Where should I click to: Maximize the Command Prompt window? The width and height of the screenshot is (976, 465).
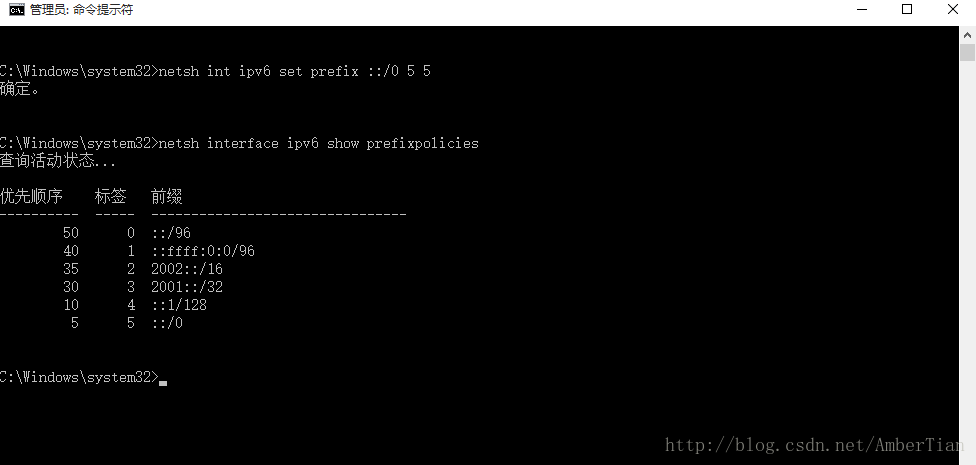click(x=907, y=9)
